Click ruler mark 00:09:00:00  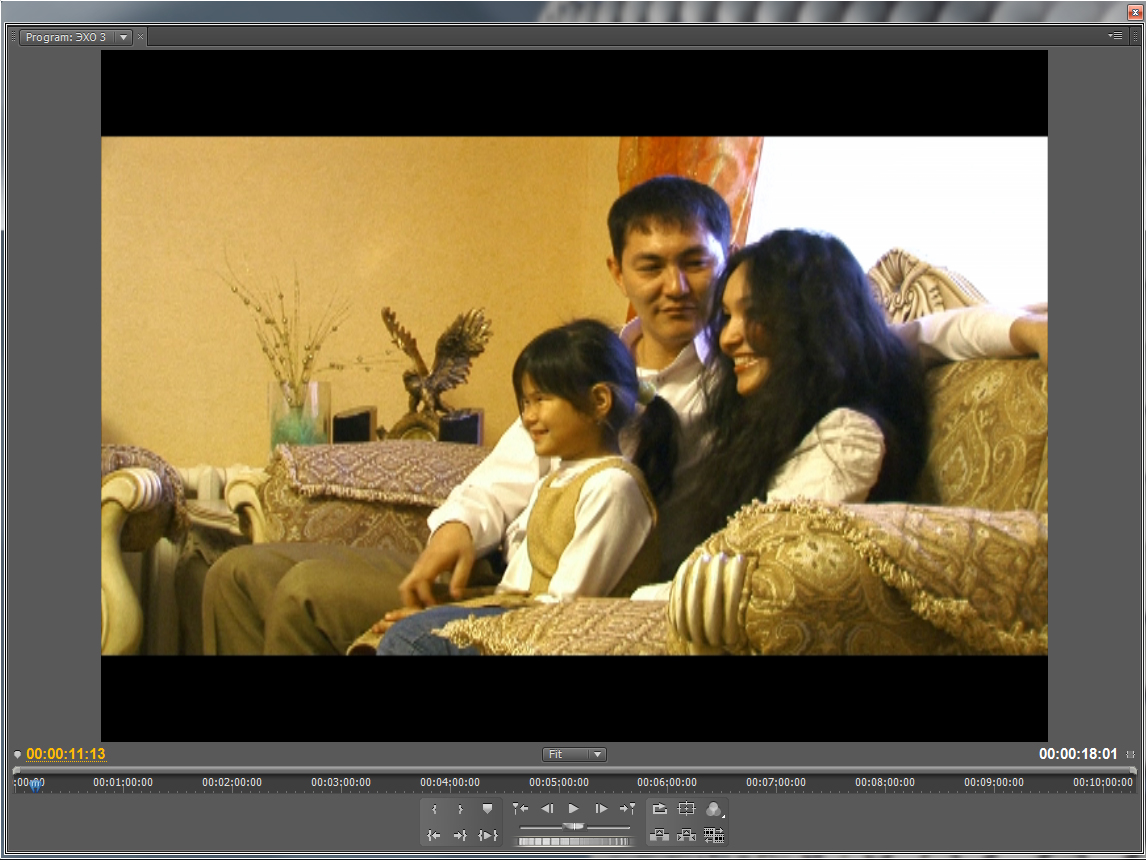993,782
